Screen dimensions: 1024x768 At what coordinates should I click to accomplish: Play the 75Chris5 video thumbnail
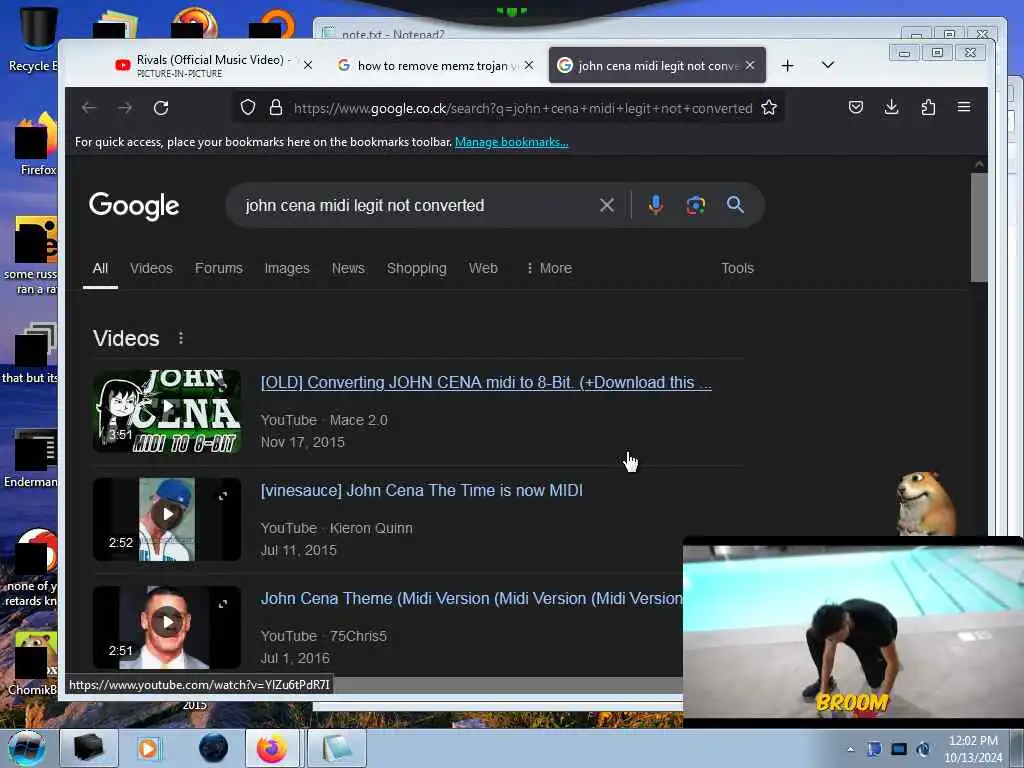click(167, 627)
